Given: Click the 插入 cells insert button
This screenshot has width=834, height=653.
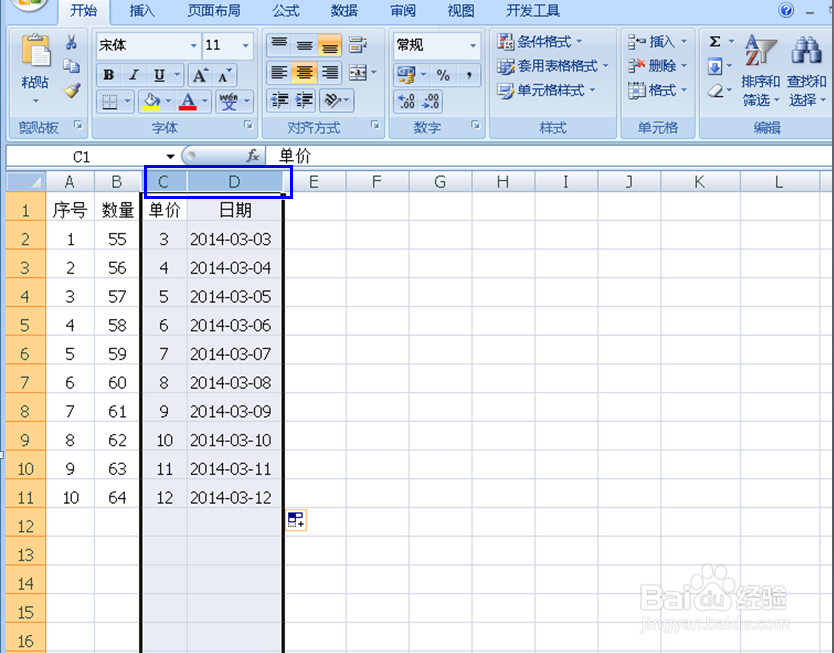Looking at the screenshot, I should click(x=658, y=41).
